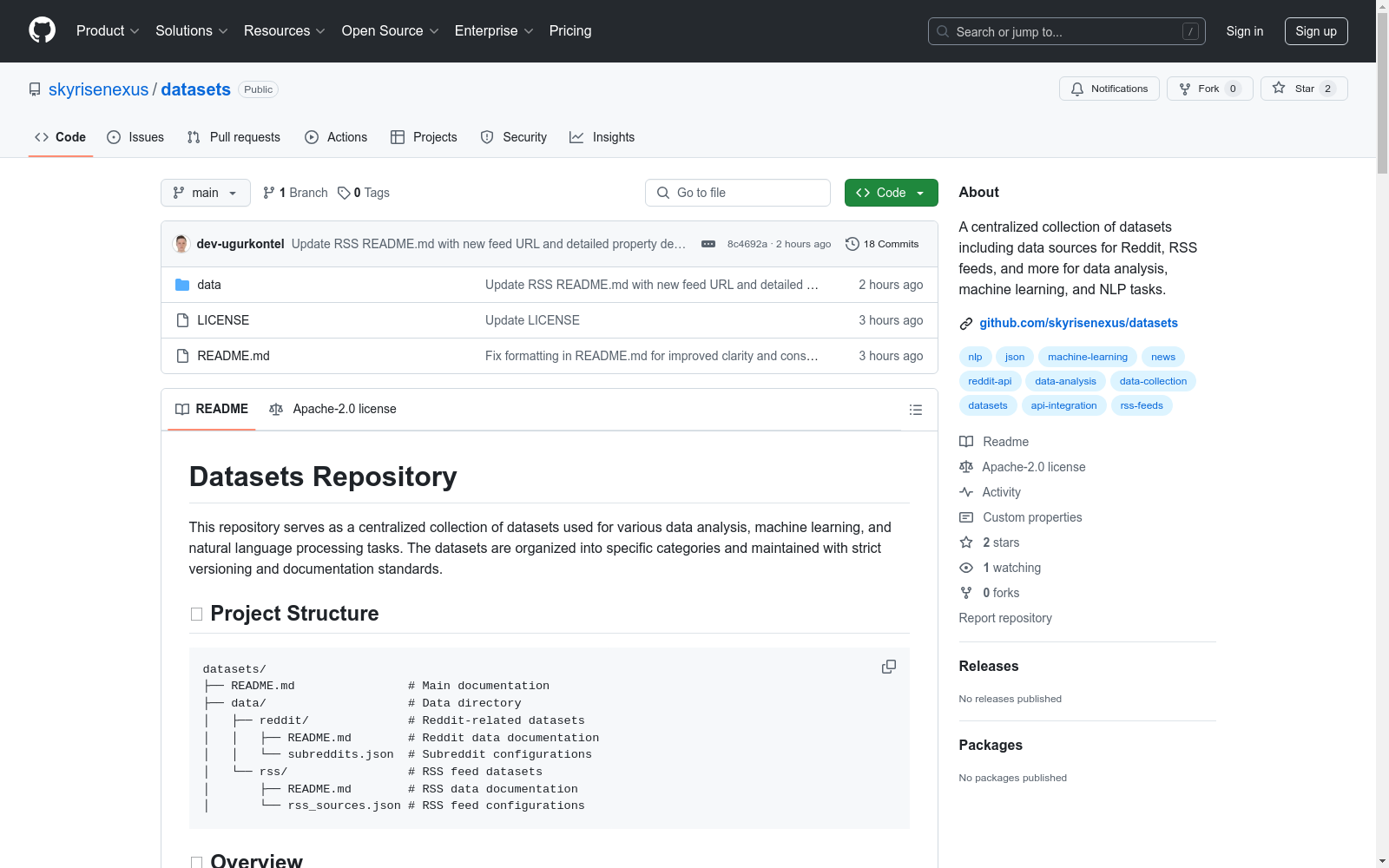Open the 8c4692a commit hash link
This screenshot has height=868, width=1389.
(x=747, y=244)
